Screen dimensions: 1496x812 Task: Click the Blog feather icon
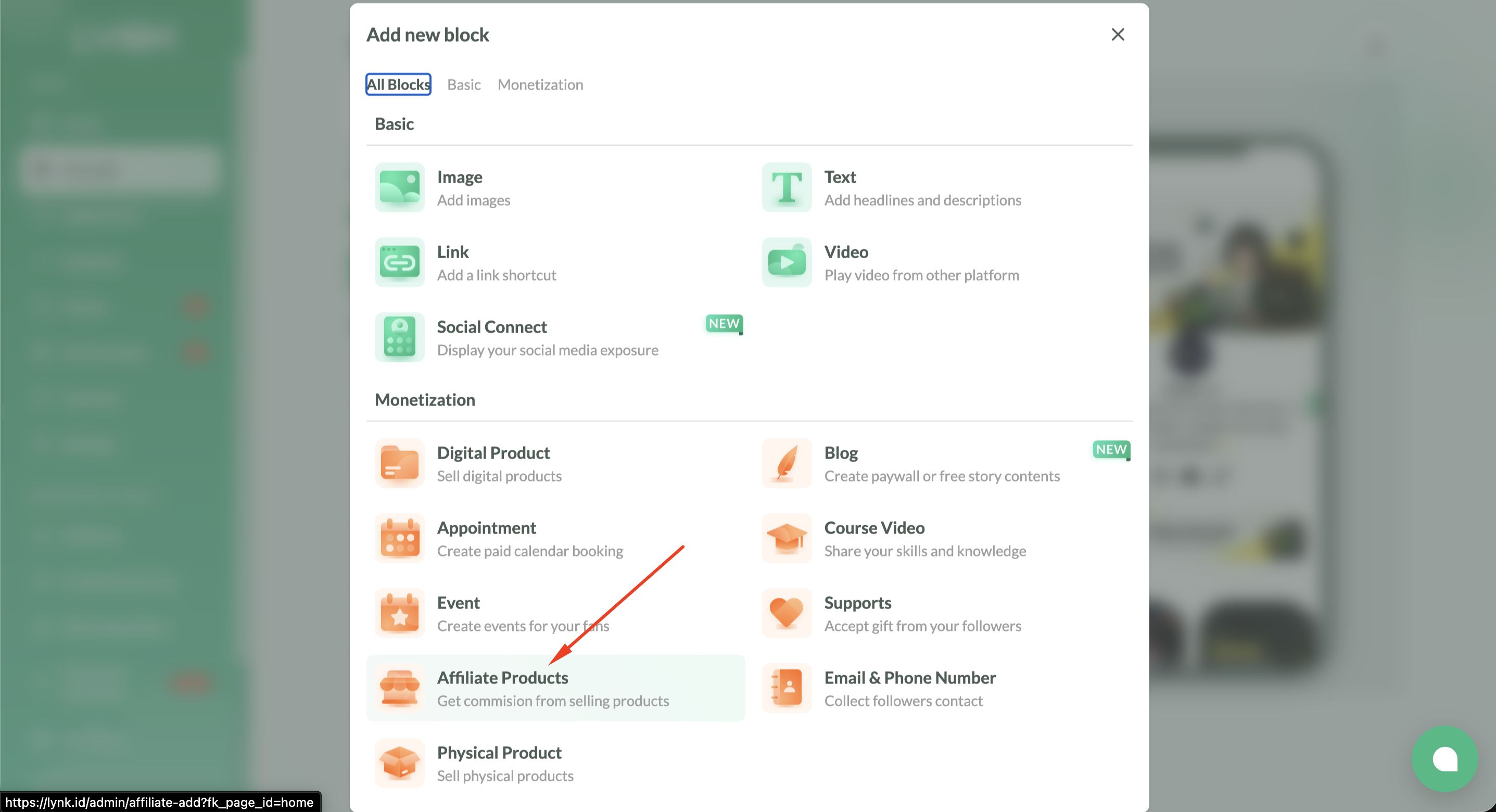(787, 463)
